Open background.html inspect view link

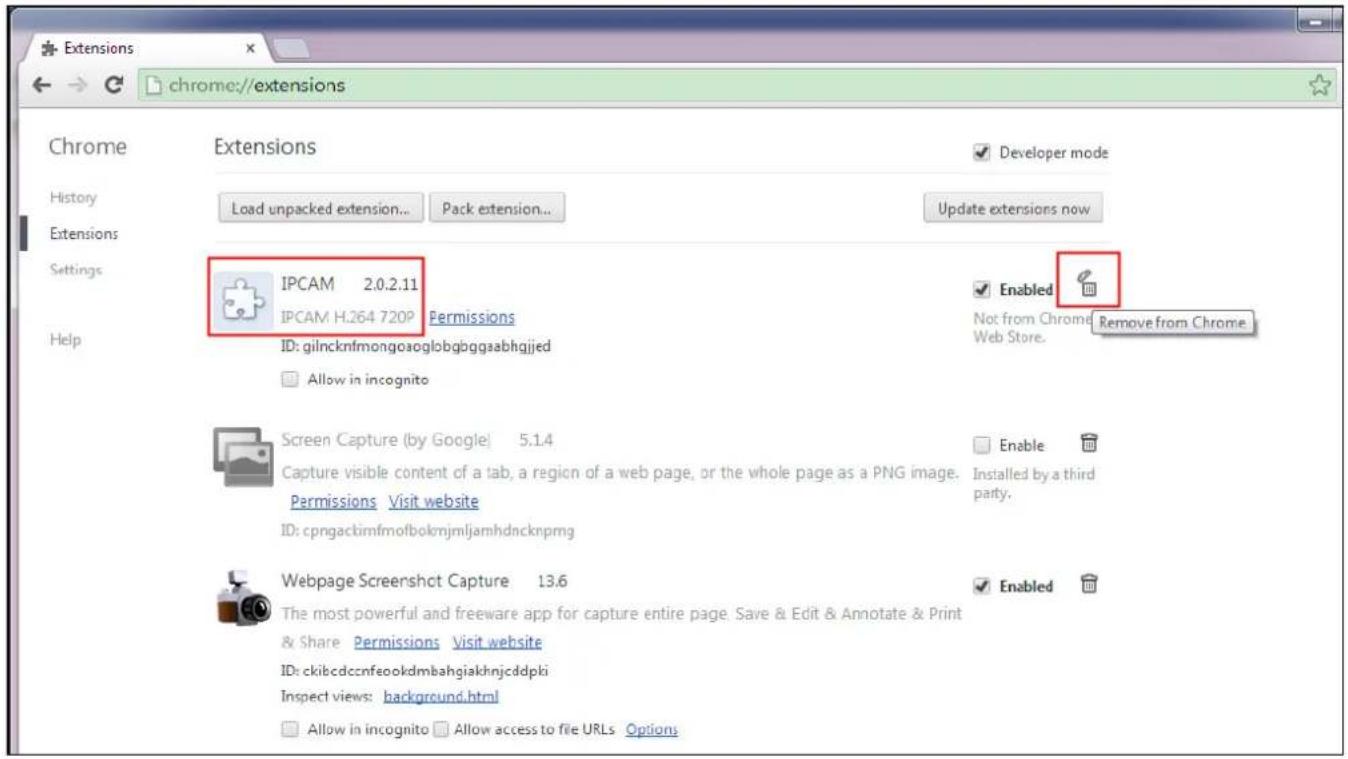[441, 696]
